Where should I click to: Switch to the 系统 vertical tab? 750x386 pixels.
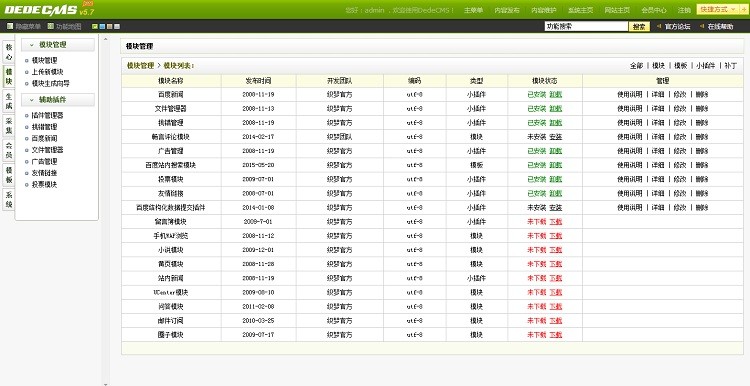9,200
